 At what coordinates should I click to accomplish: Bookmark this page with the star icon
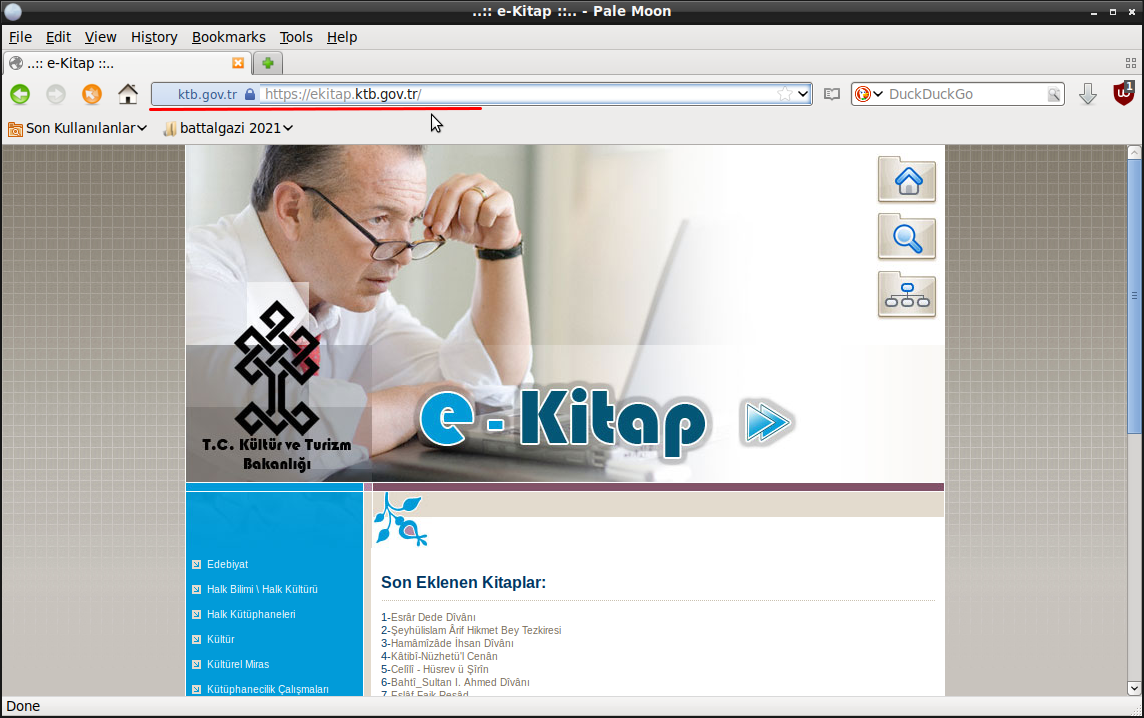click(x=784, y=94)
